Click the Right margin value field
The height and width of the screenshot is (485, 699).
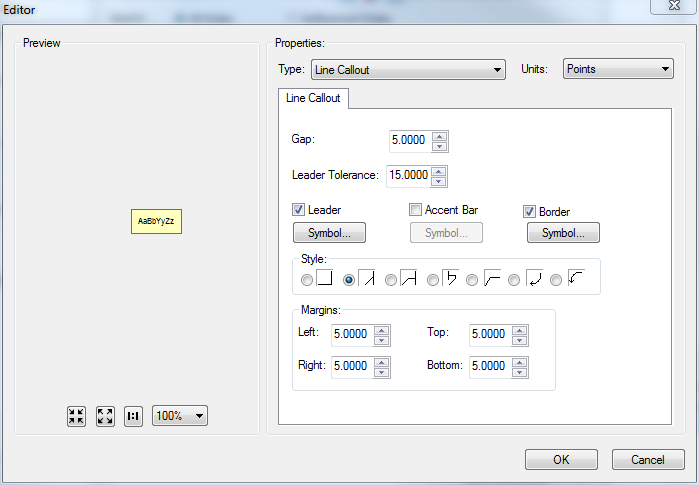pos(352,367)
